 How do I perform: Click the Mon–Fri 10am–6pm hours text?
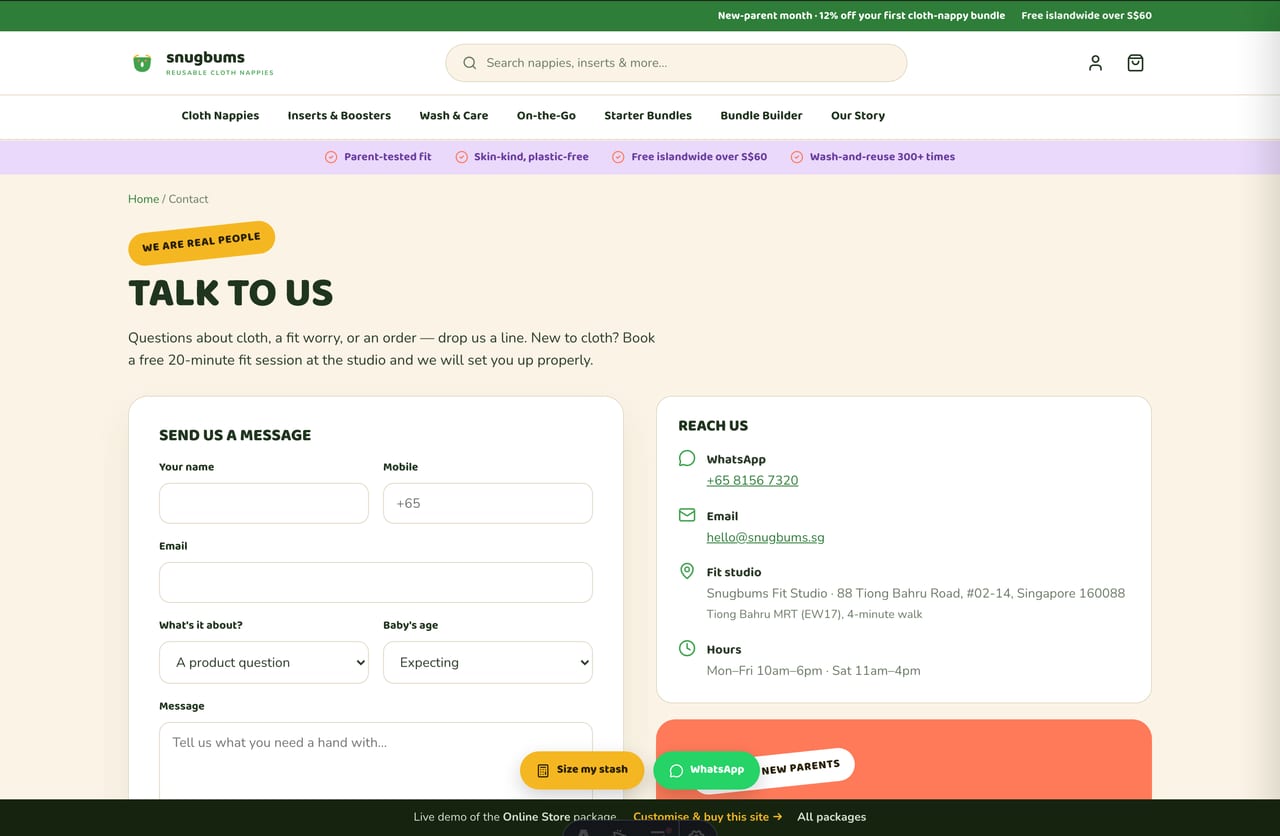click(813, 670)
